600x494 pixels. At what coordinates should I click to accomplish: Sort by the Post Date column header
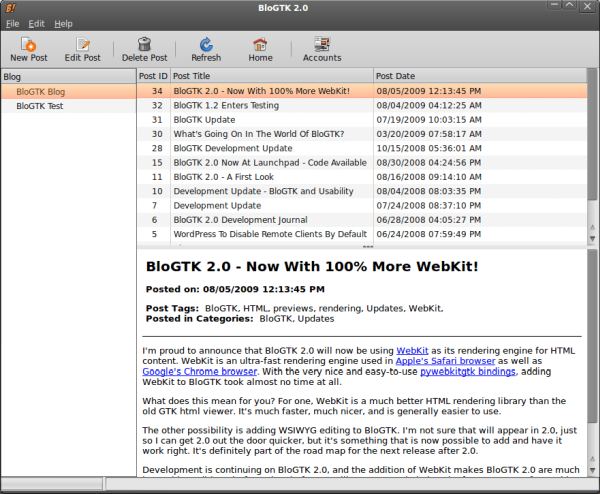point(480,76)
